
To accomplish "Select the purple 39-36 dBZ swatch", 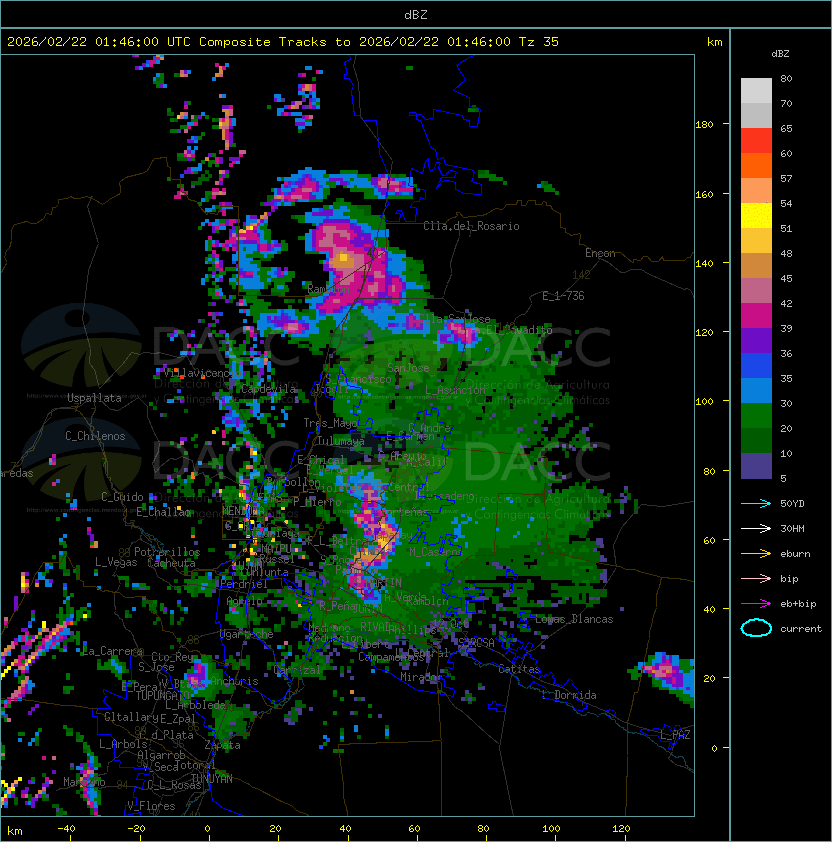I will tap(756, 340).
